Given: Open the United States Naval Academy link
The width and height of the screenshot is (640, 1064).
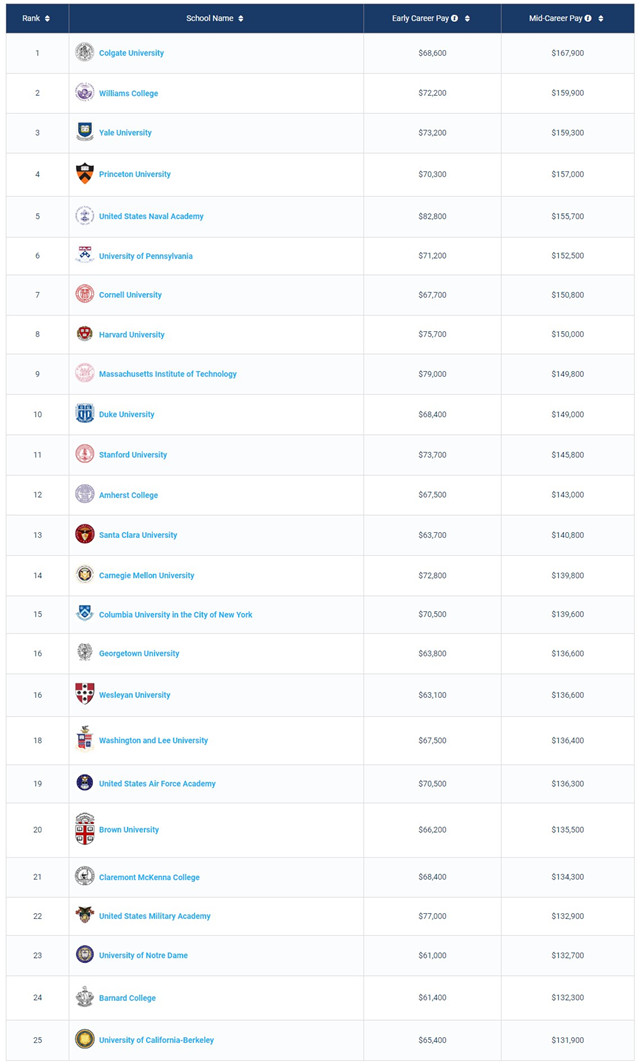Looking at the screenshot, I should (151, 216).
